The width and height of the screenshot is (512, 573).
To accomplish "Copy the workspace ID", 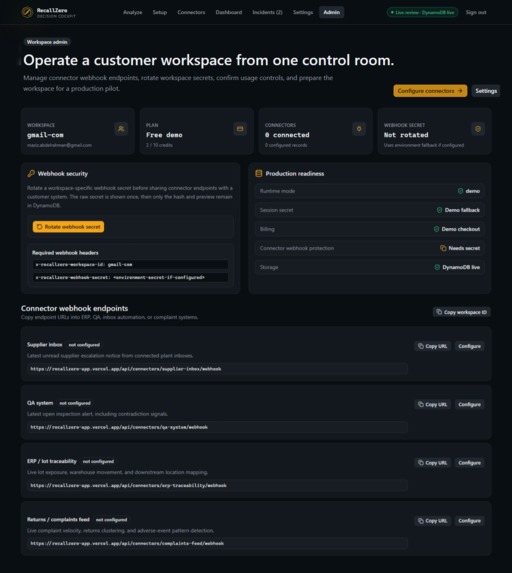I will (462, 312).
